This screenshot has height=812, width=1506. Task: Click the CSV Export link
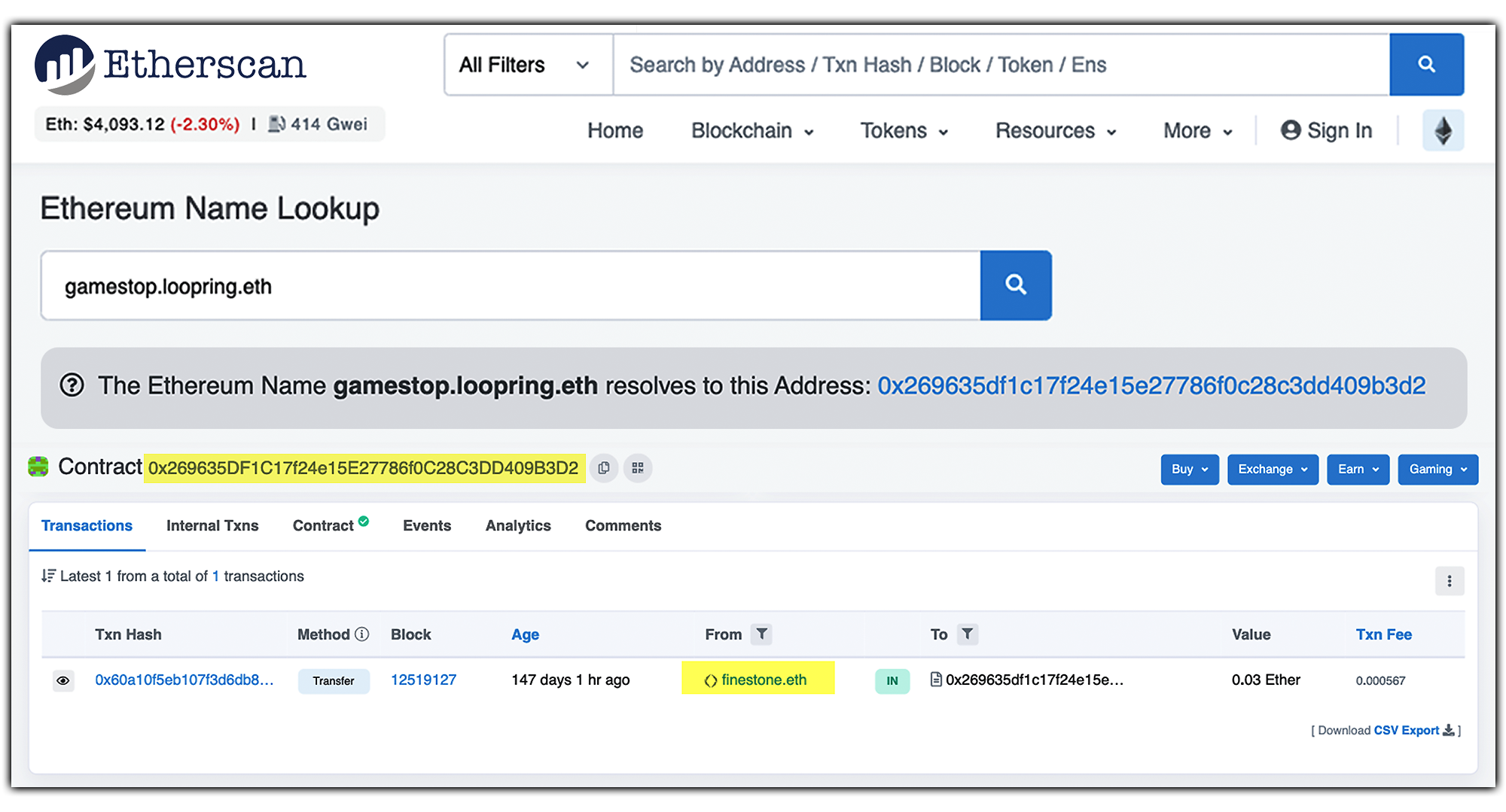(x=1406, y=731)
